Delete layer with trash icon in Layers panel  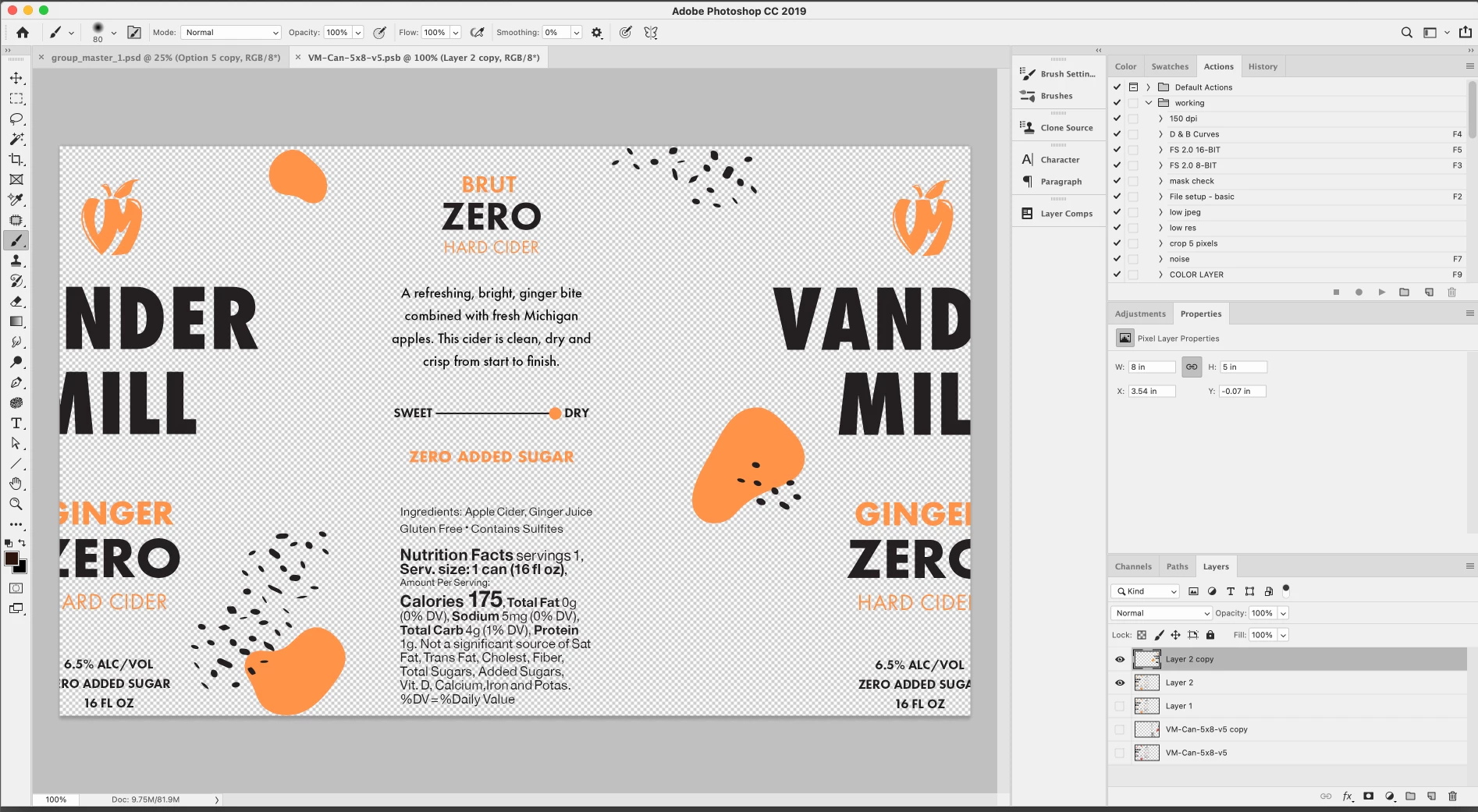pos(1452,796)
